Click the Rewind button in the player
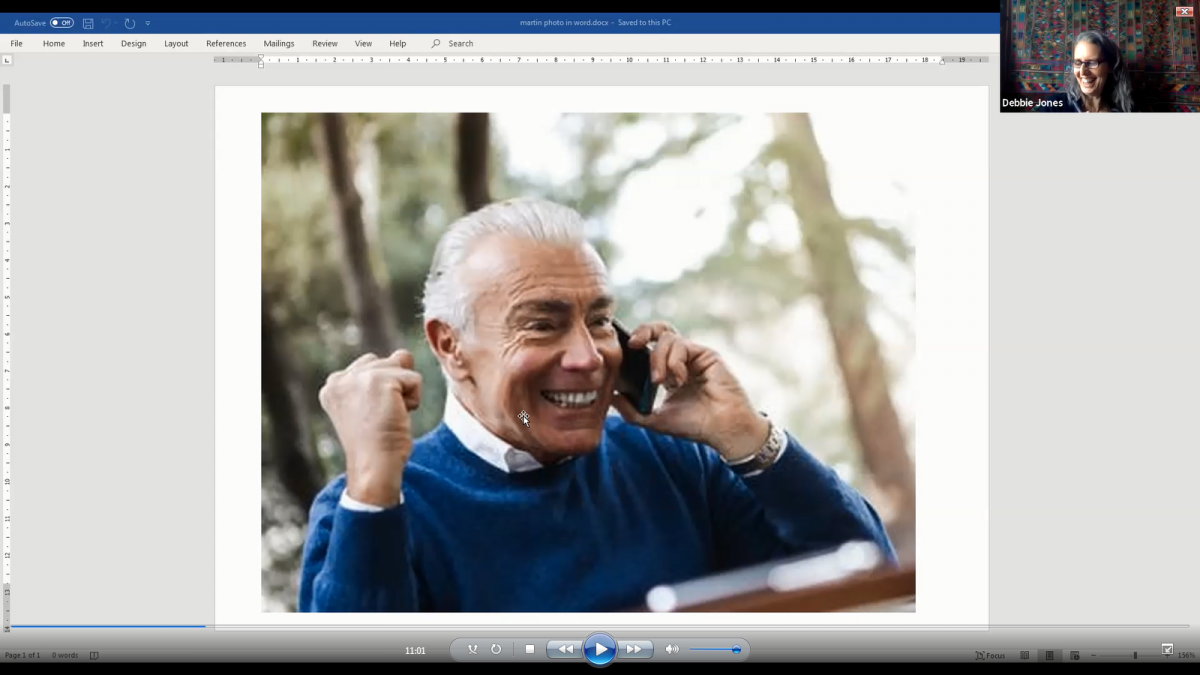Image resolution: width=1200 pixels, height=675 pixels. click(566, 649)
